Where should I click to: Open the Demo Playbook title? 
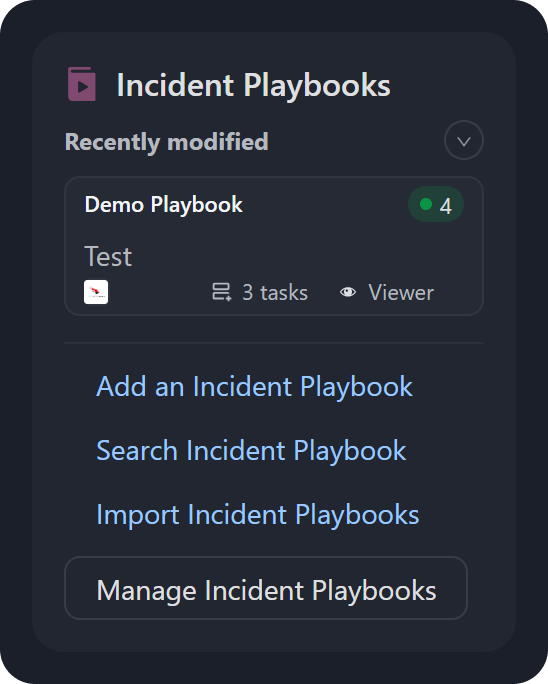[164, 204]
